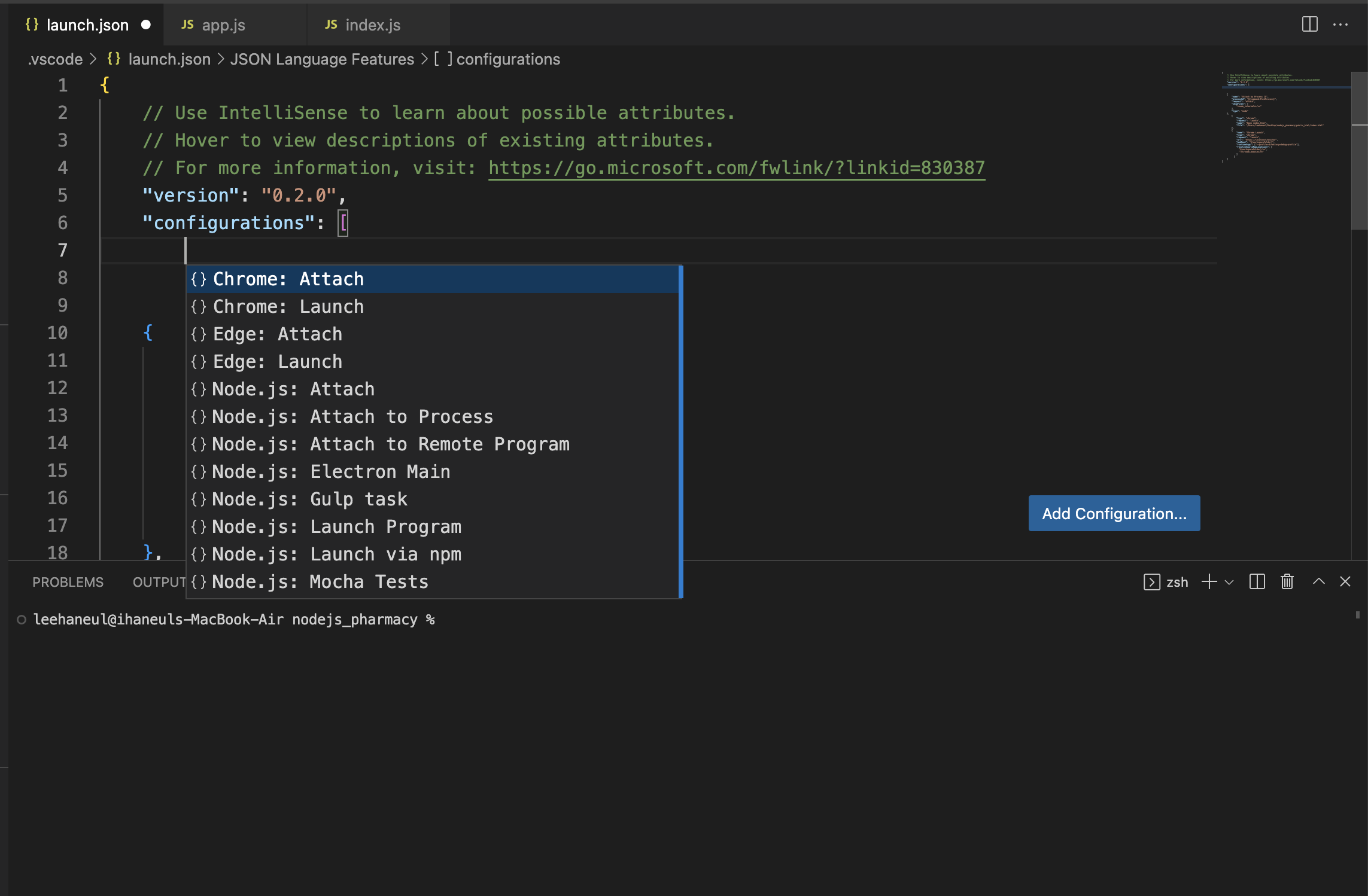1368x896 pixels.
Task: Click the "version" key text
Action: (x=191, y=196)
